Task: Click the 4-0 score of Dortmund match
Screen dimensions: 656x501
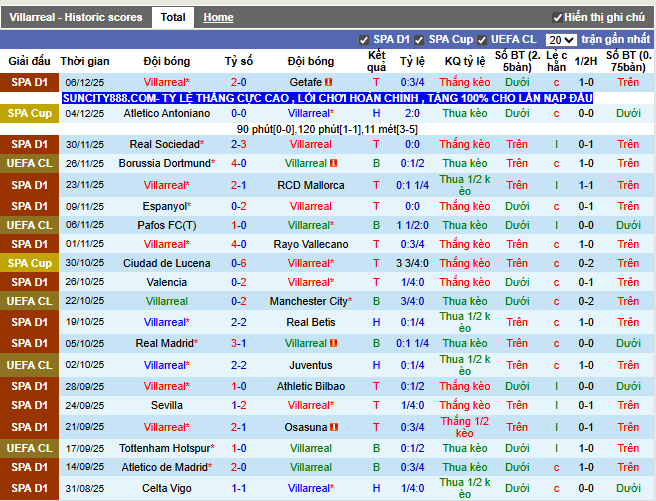Action: pos(238,164)
